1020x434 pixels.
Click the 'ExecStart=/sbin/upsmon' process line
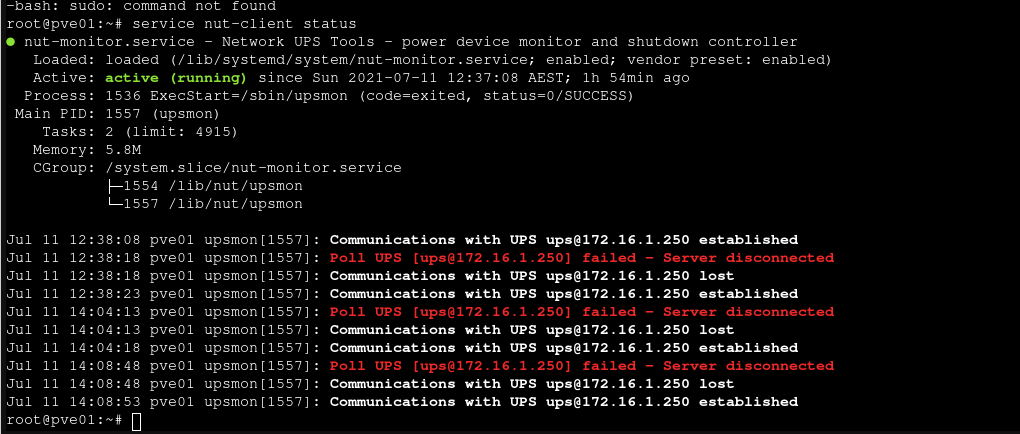(x=329, y=96)
